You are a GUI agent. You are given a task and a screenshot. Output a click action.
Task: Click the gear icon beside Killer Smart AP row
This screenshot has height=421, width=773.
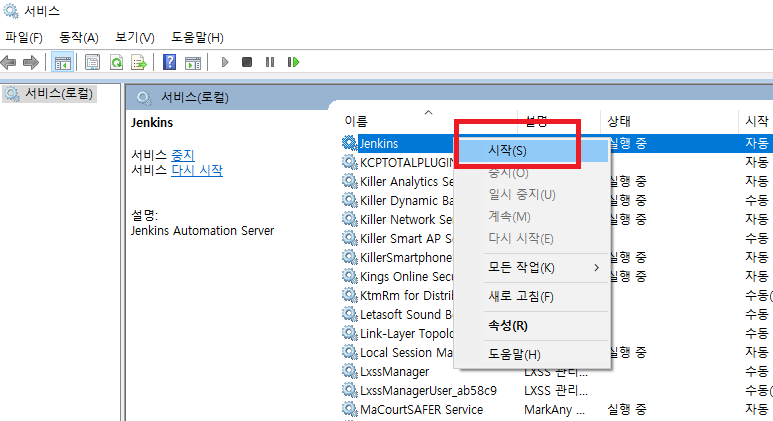click(350, 238)
